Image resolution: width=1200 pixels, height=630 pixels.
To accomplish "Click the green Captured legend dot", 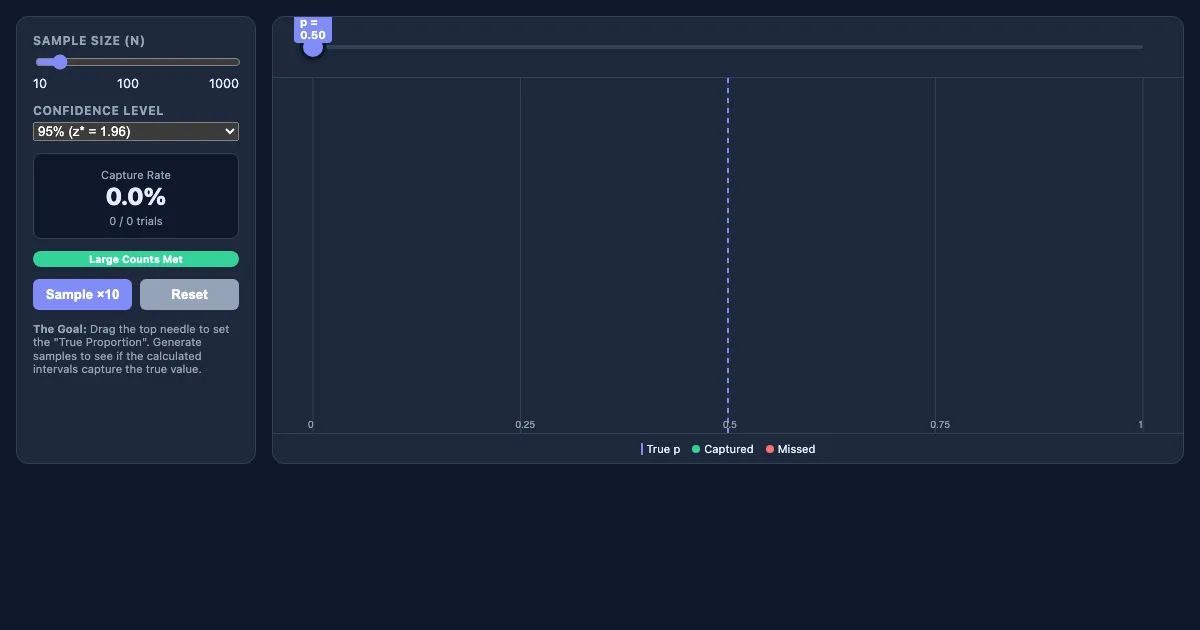I will [696, 449].
